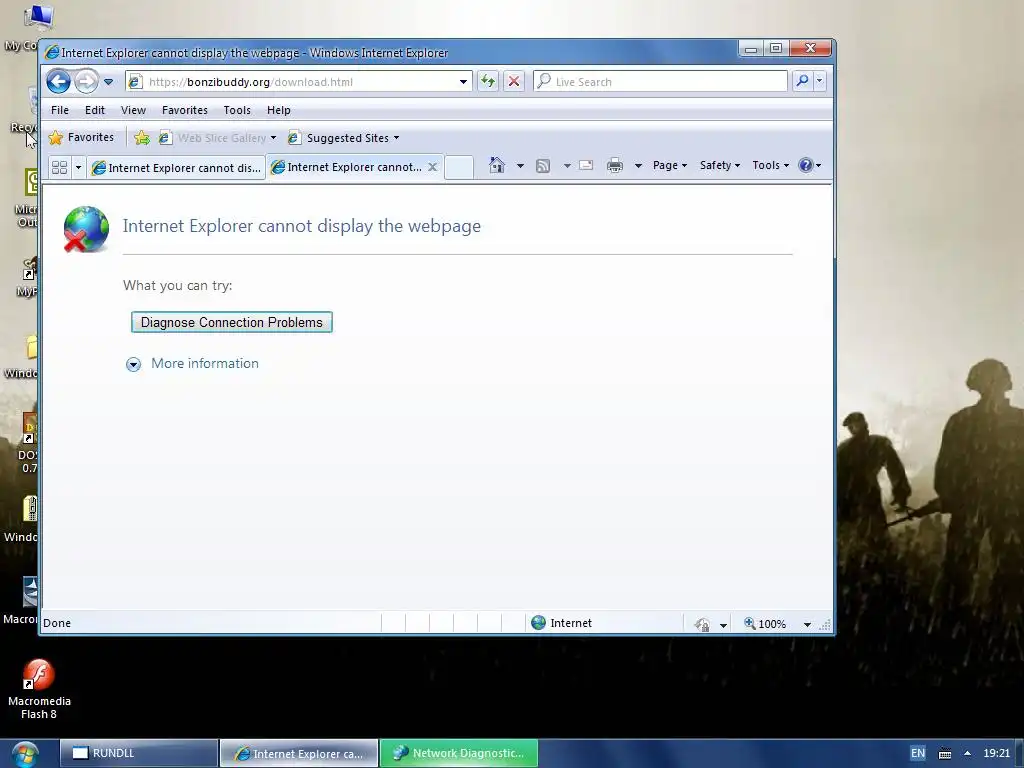Expand the Home button dropdown arrow

520,166
